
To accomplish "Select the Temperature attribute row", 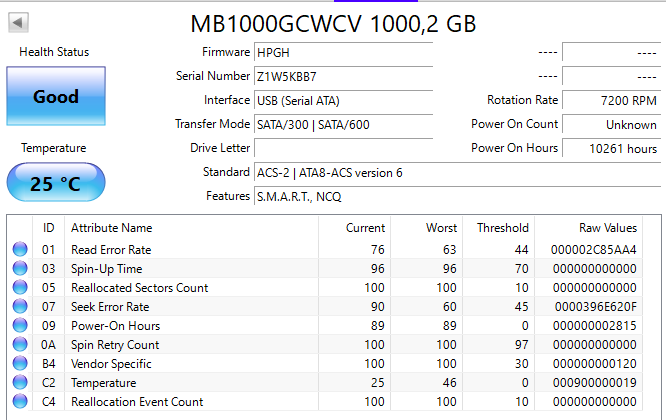I will click(x=330, y=383).
